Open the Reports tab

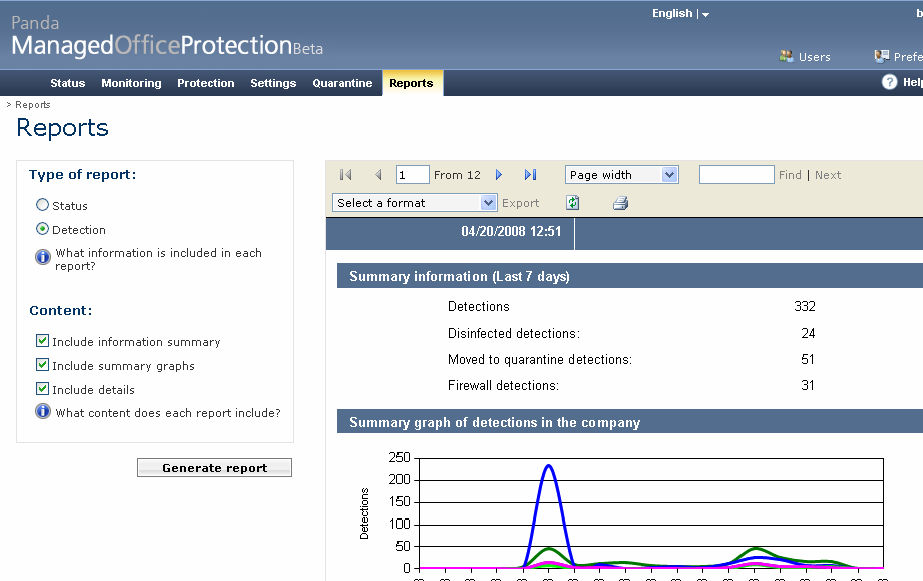(411, 83)
